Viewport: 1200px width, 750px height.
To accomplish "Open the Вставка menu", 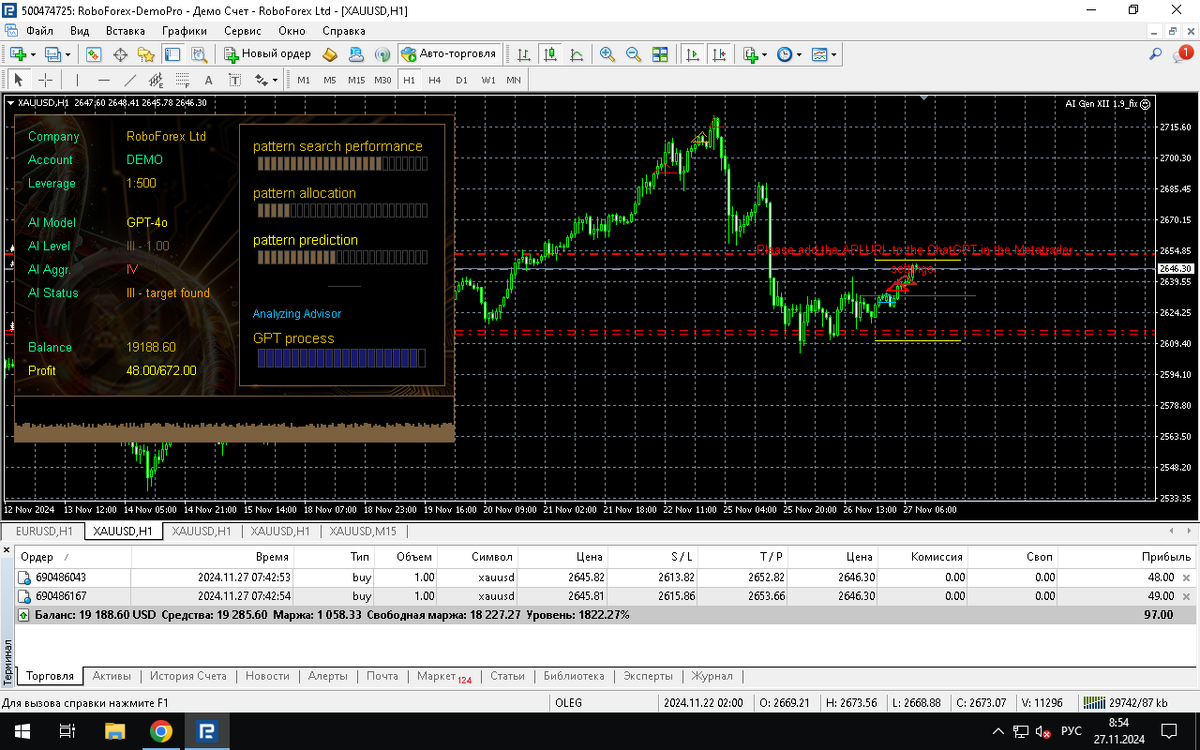I will 125,31.
